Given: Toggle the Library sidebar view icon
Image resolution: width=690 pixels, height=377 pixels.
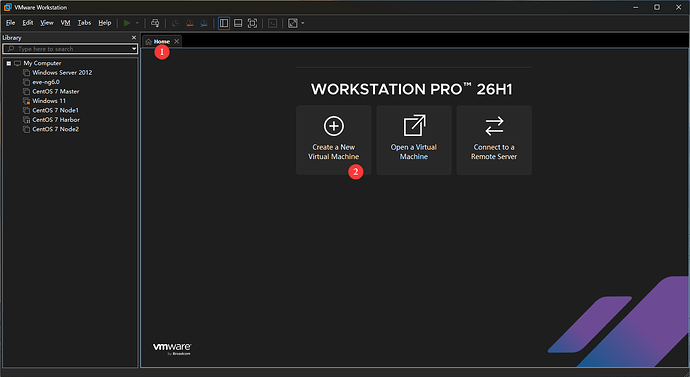Looking at the screenshot, I should pyautogui.click(x=224, y=23).
